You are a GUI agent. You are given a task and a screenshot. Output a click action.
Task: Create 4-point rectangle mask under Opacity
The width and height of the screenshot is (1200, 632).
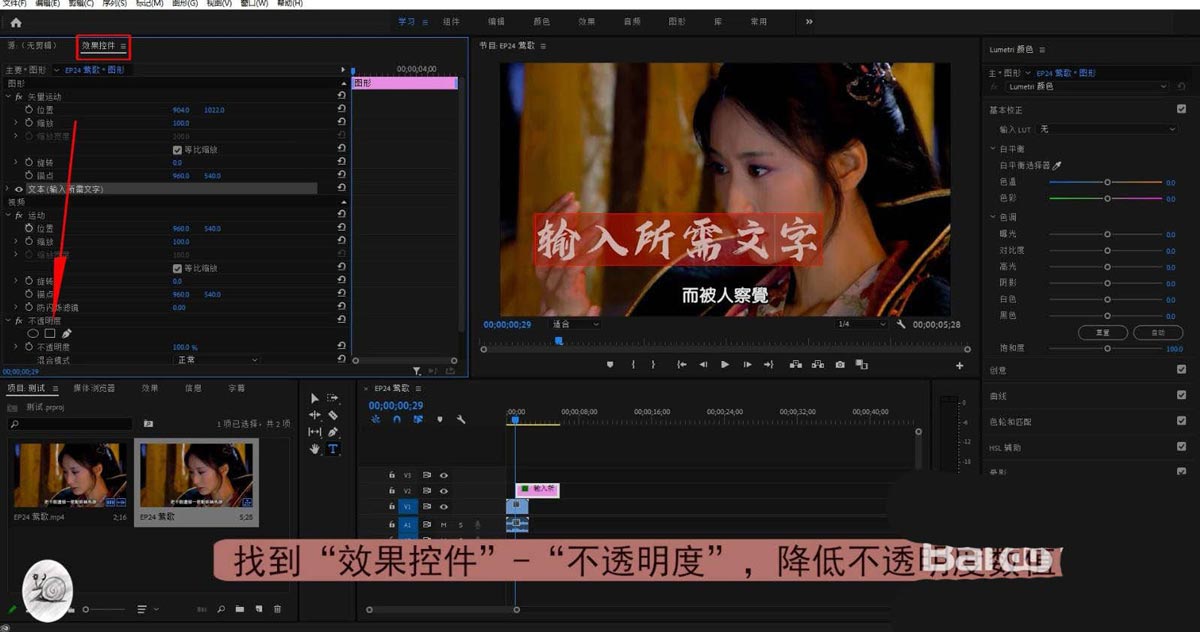click(50, 333)
